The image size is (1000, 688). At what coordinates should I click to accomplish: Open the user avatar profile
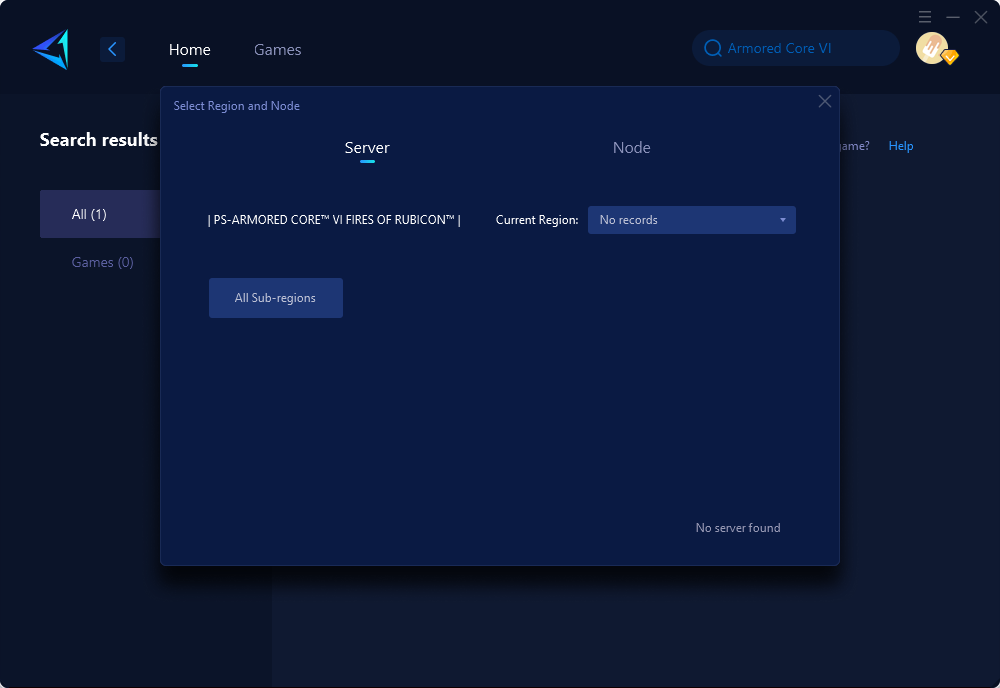(932, 48)
